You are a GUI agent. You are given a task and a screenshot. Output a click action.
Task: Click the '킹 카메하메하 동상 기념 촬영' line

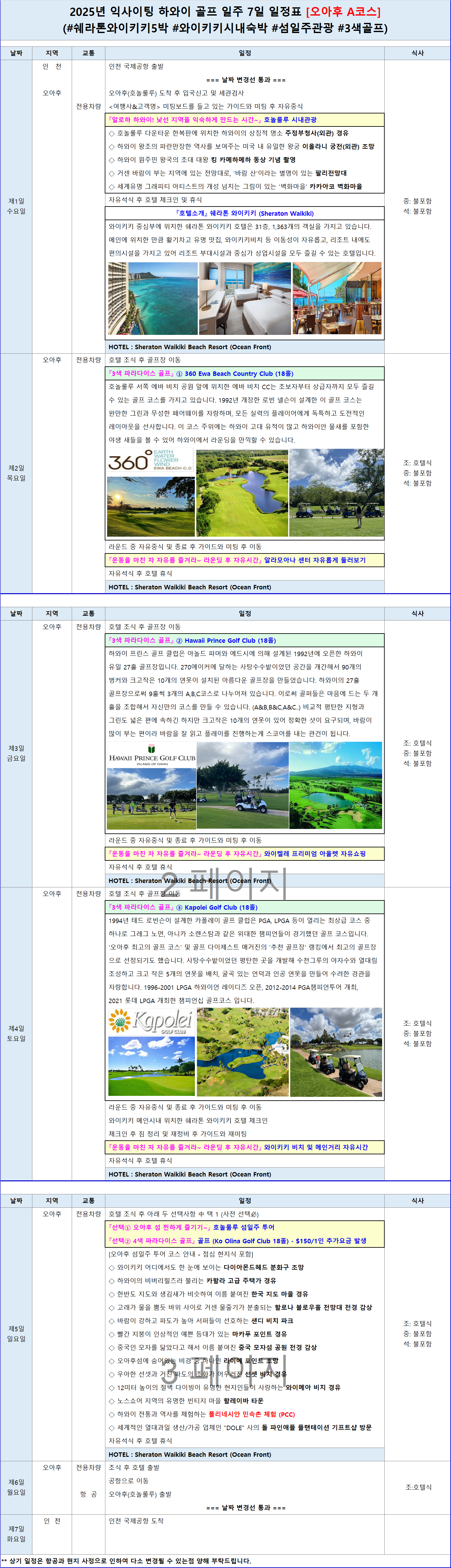click(x=202, y=160)
